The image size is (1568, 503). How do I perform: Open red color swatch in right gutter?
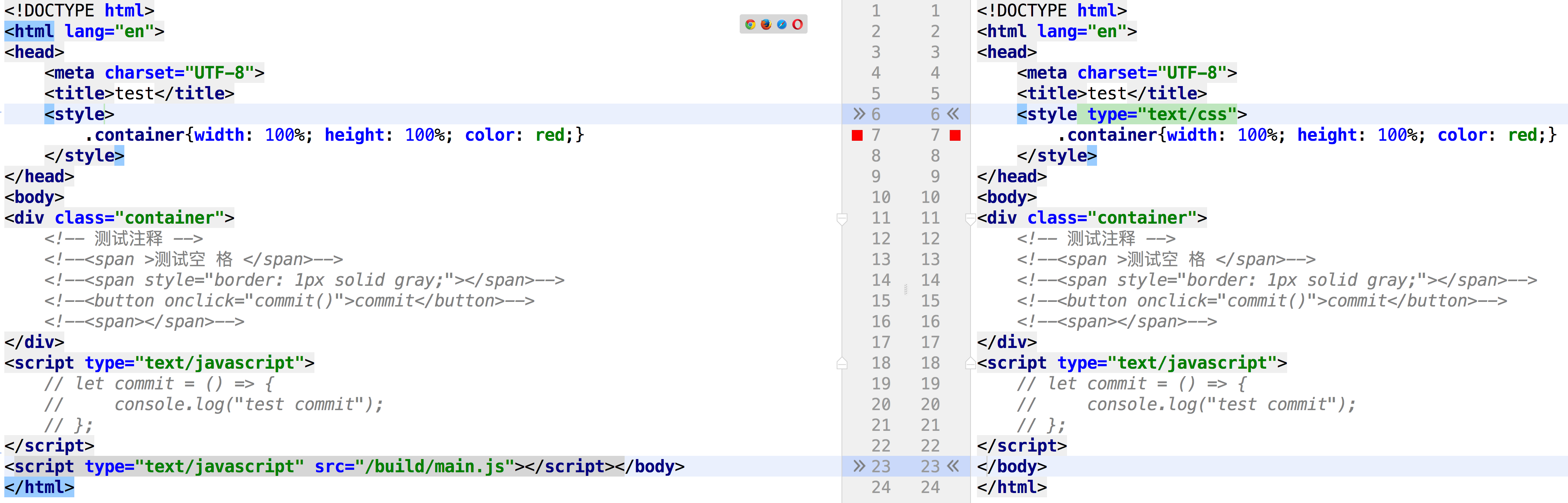(955, 135)
